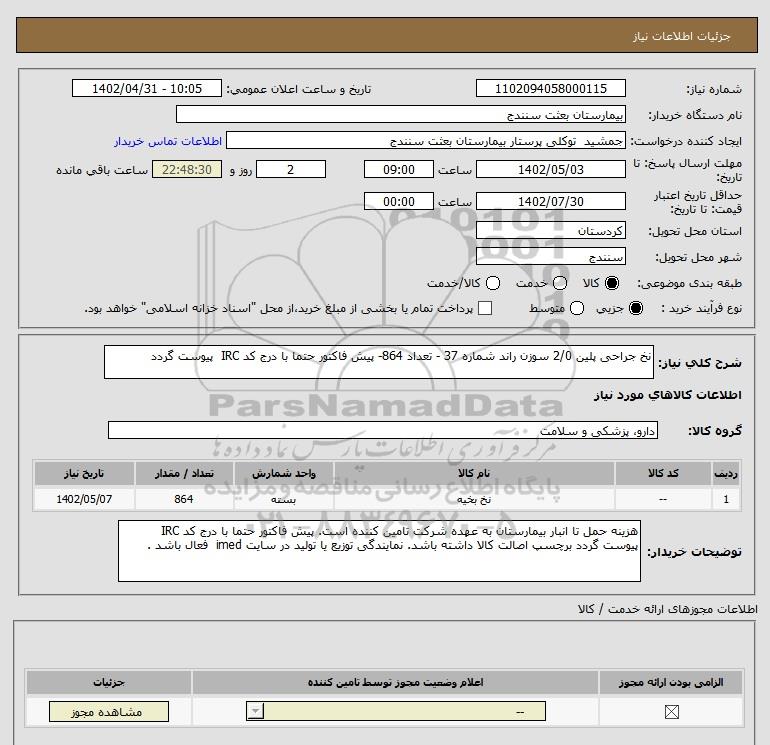Click the unit cell بسته
The height and width of the screenshot is (745, 770).
284,499
